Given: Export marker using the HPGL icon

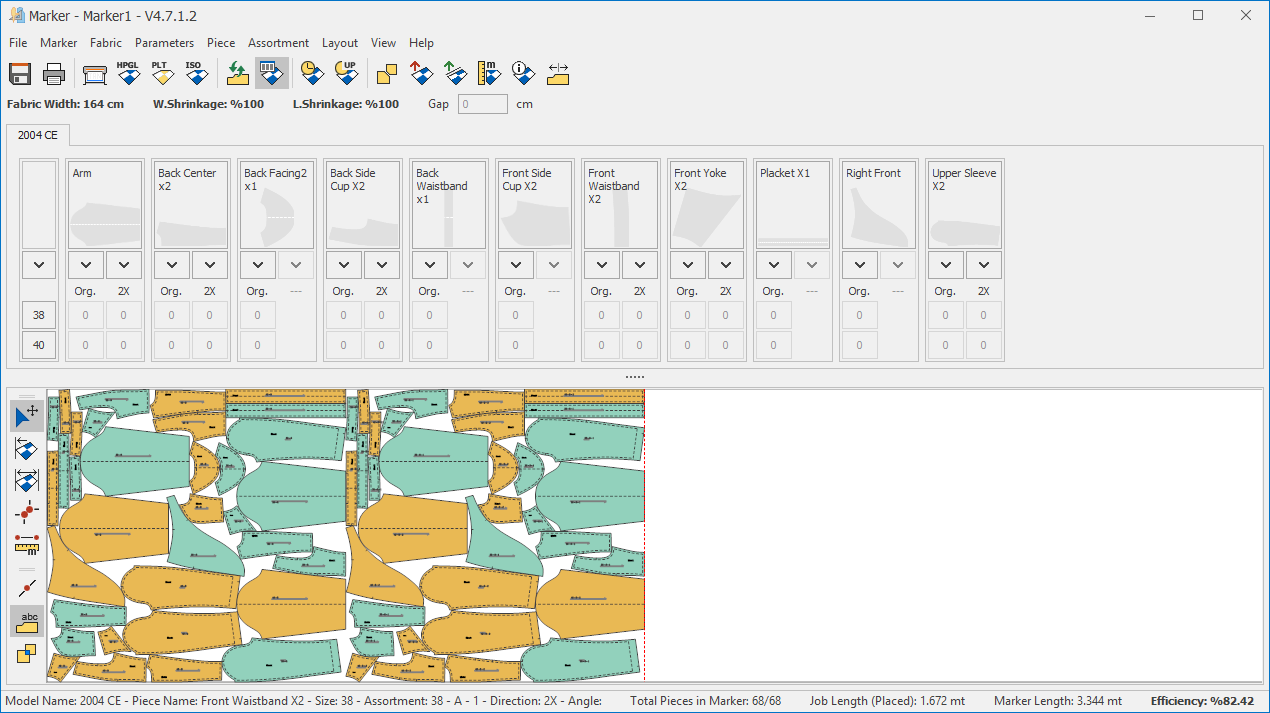Looking at the screenshot, I should point(128,73).
